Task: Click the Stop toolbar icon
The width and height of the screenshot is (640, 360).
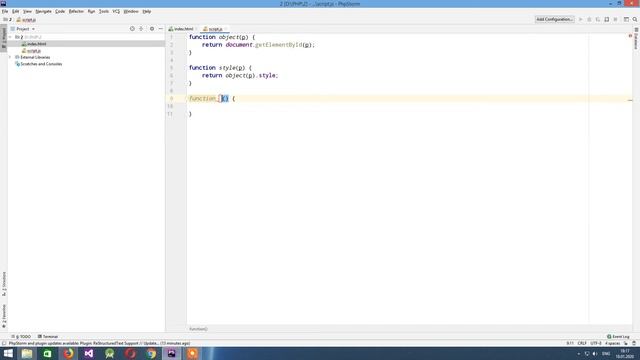Action: pyautogui.click(x=616, y=19)
